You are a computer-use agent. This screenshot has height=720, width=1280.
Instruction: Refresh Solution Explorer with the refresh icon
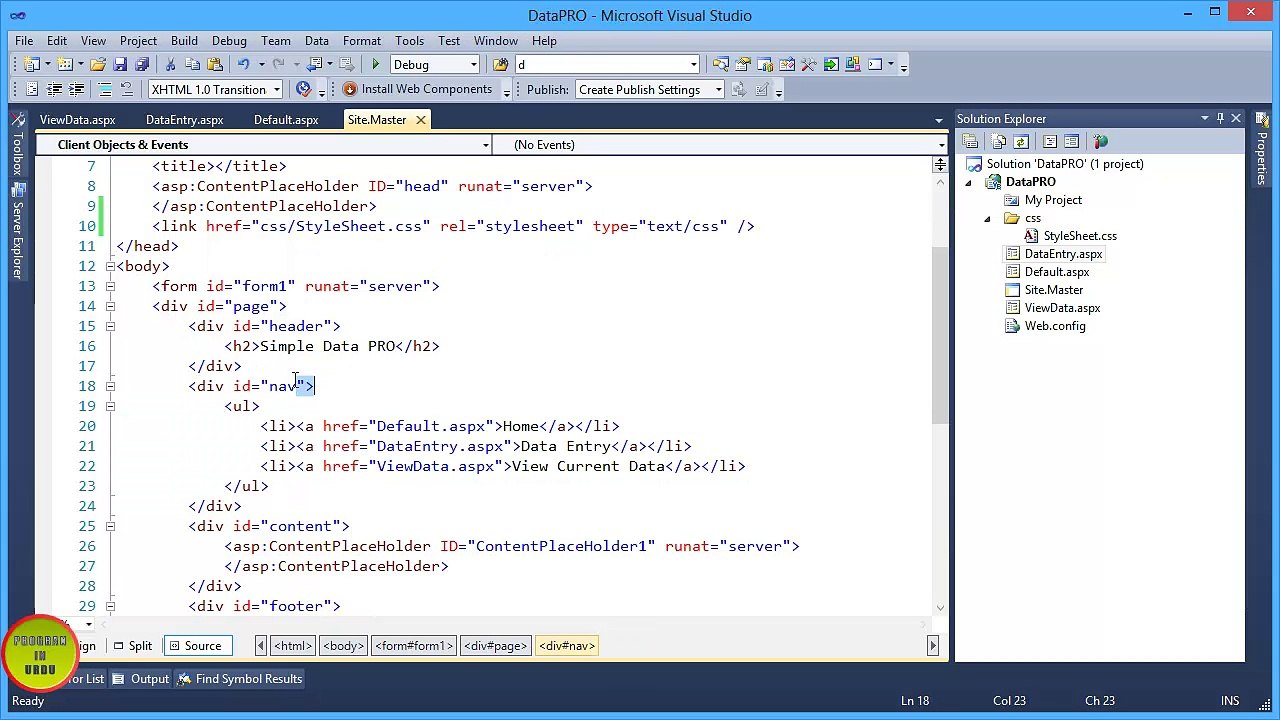click(1021, 142)
